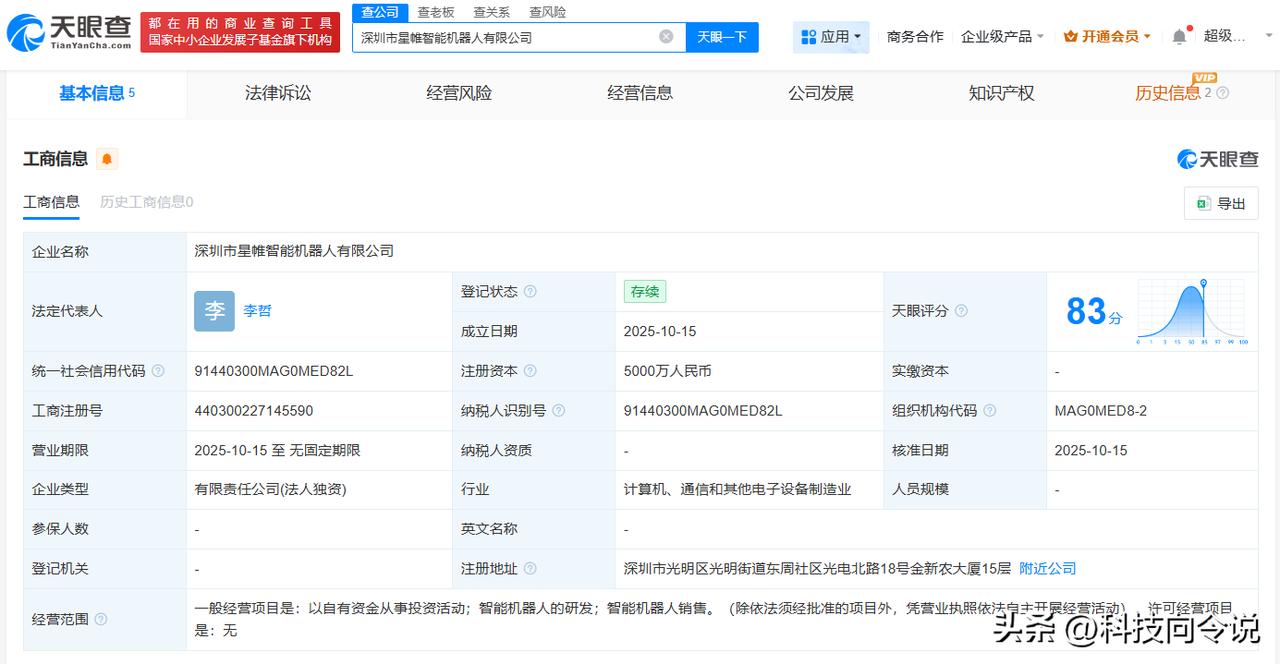The image size is (1280, 664).
Task: Select the 查老板 search mode
Action: pos(436,12)
